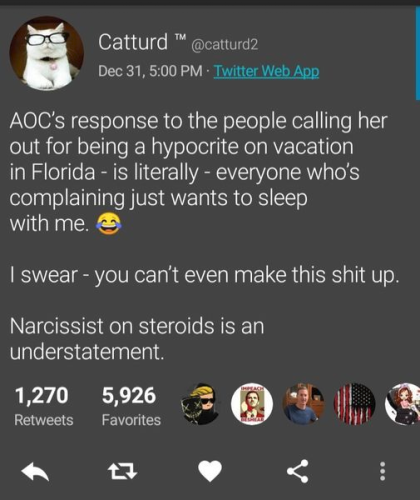This screenshot has width=420, height=500.
Task: Click the Impeach poster avatar
Action: pyautogui.click(x=252, y=404)
